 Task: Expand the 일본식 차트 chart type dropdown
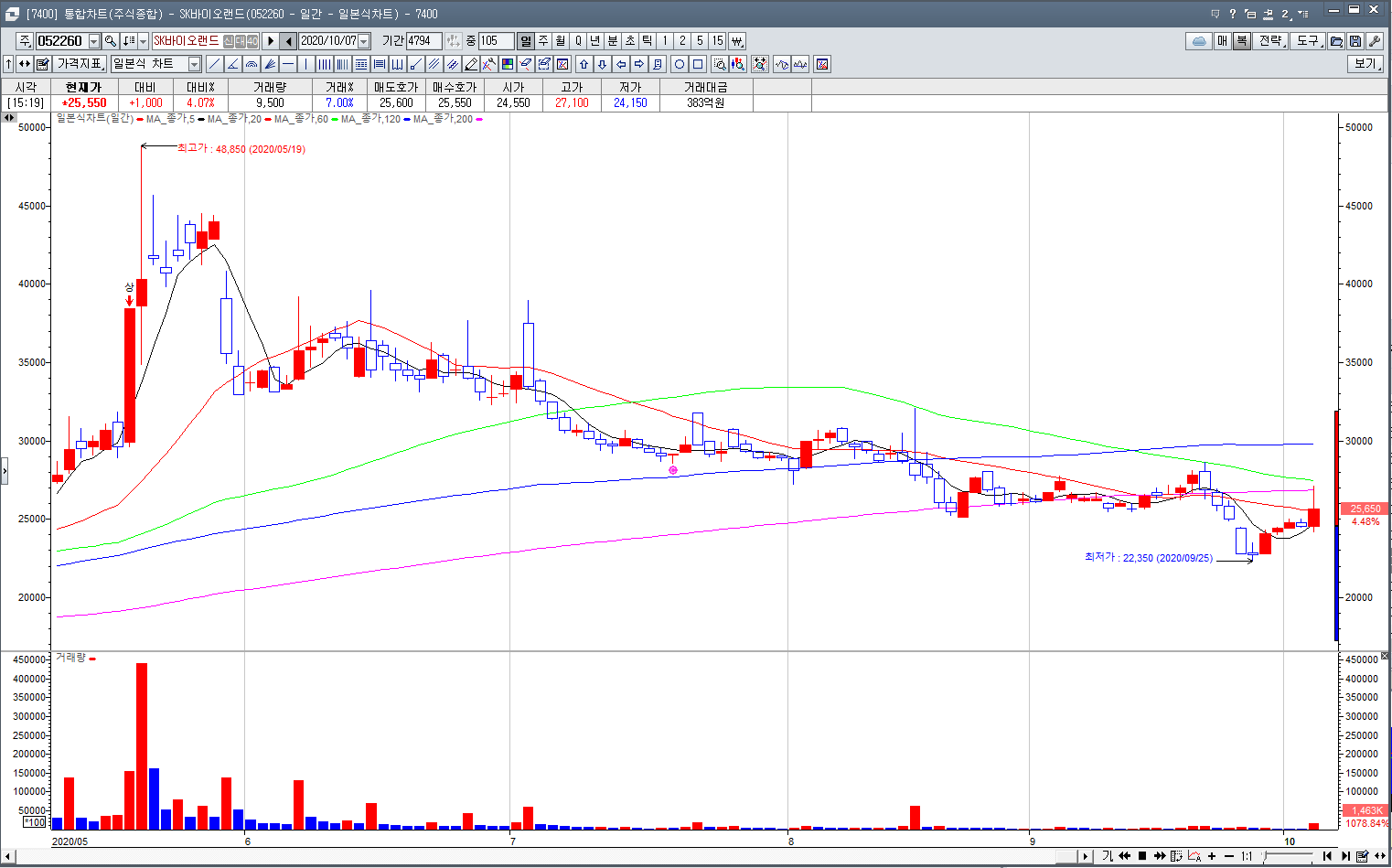pos(194,64)
